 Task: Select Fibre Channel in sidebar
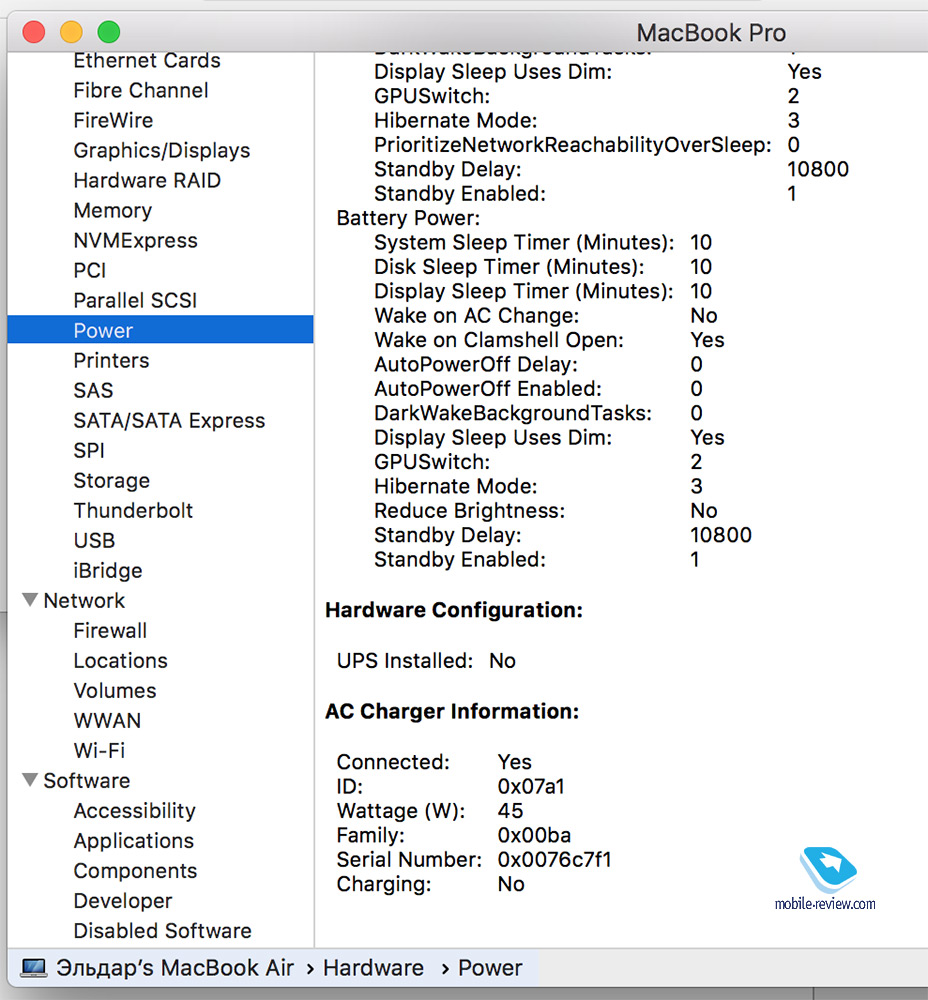click(140, 91)
